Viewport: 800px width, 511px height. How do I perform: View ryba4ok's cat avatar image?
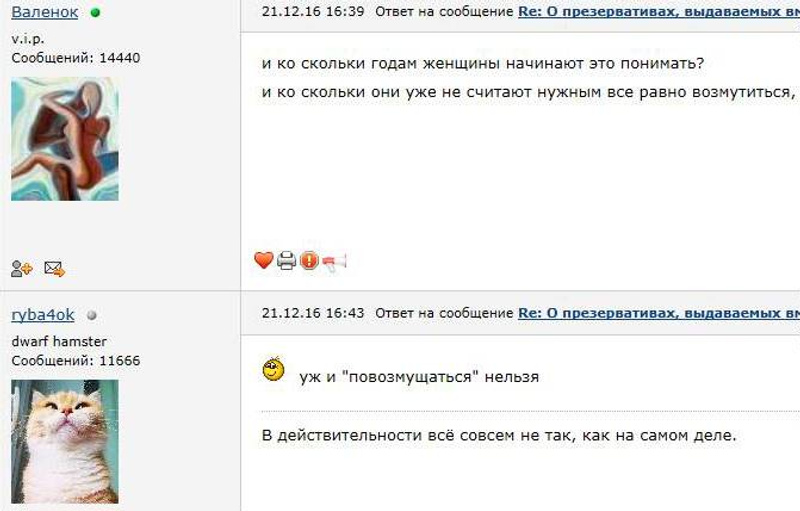tap(65, 442)
